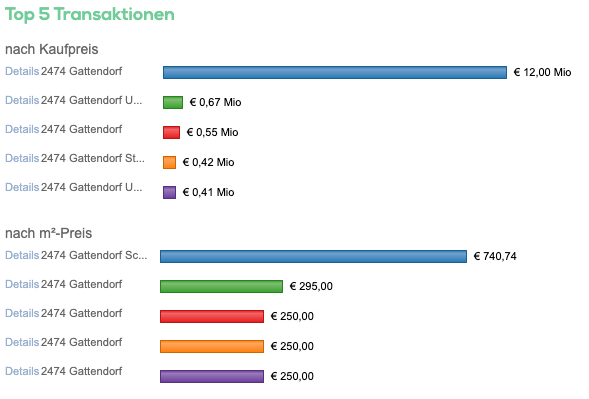589x399 pixels.
Task: Click the orange €250,00 bar
Action: pos(212,346)
